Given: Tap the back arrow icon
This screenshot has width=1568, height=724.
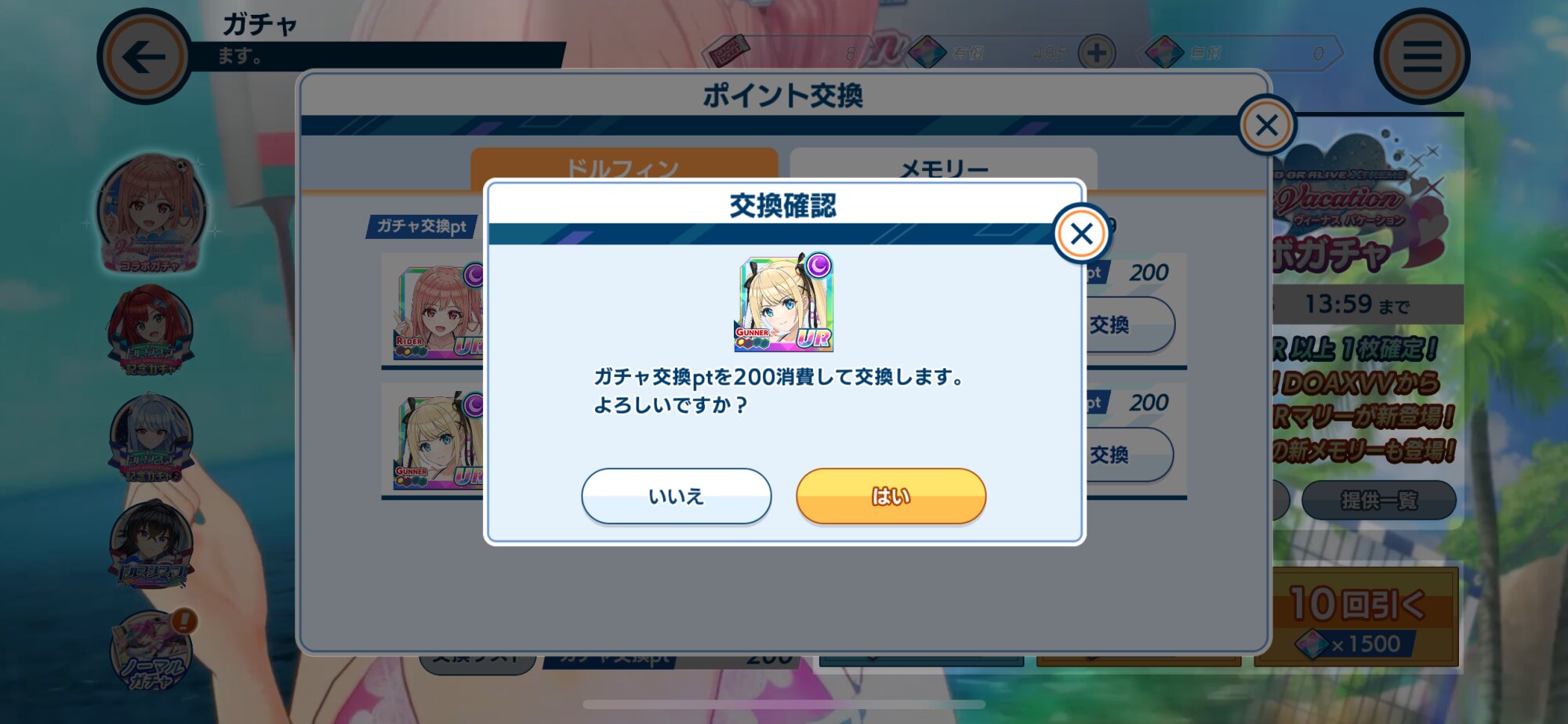Looking at the screenshot, I should click(x=144, y=56).
